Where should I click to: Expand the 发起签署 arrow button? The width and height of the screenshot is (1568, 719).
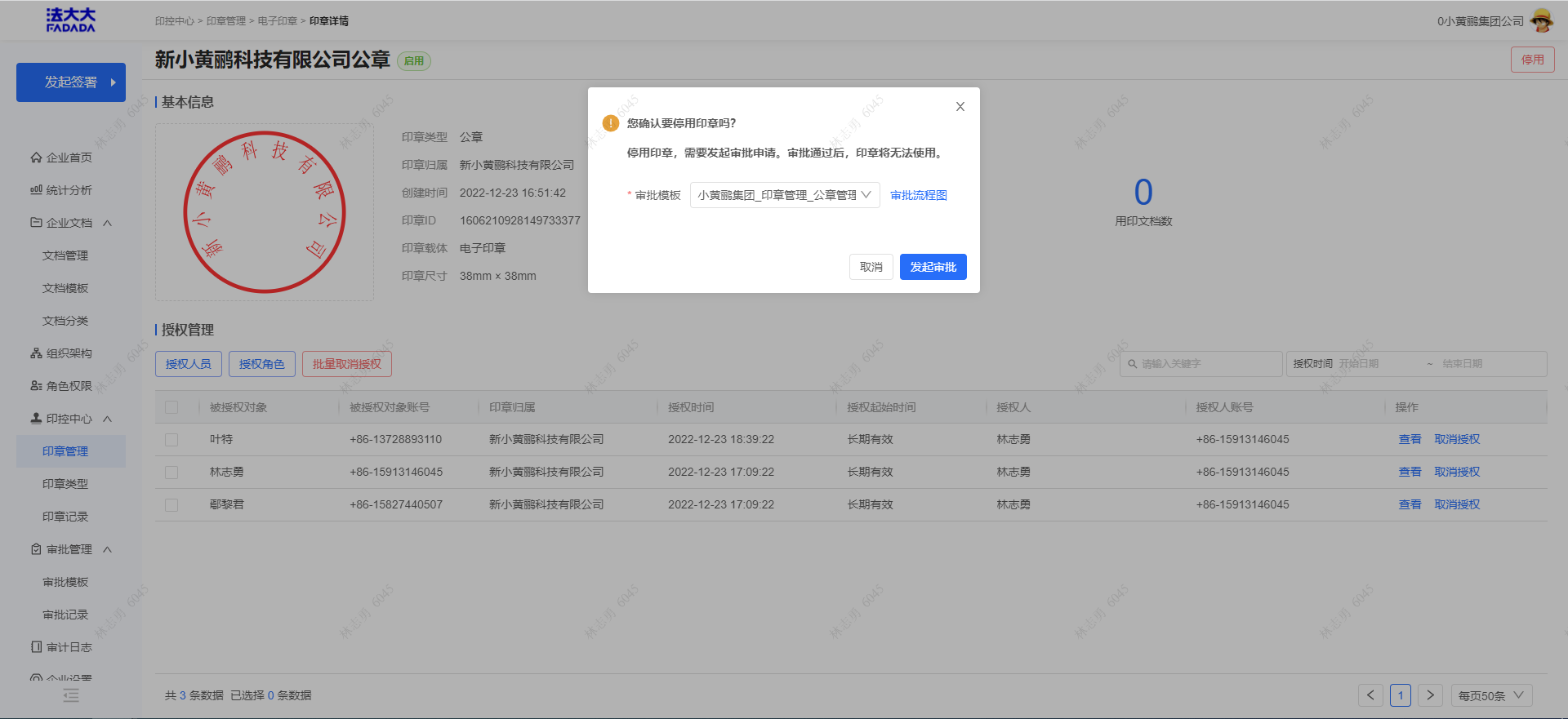pos(114,82)
